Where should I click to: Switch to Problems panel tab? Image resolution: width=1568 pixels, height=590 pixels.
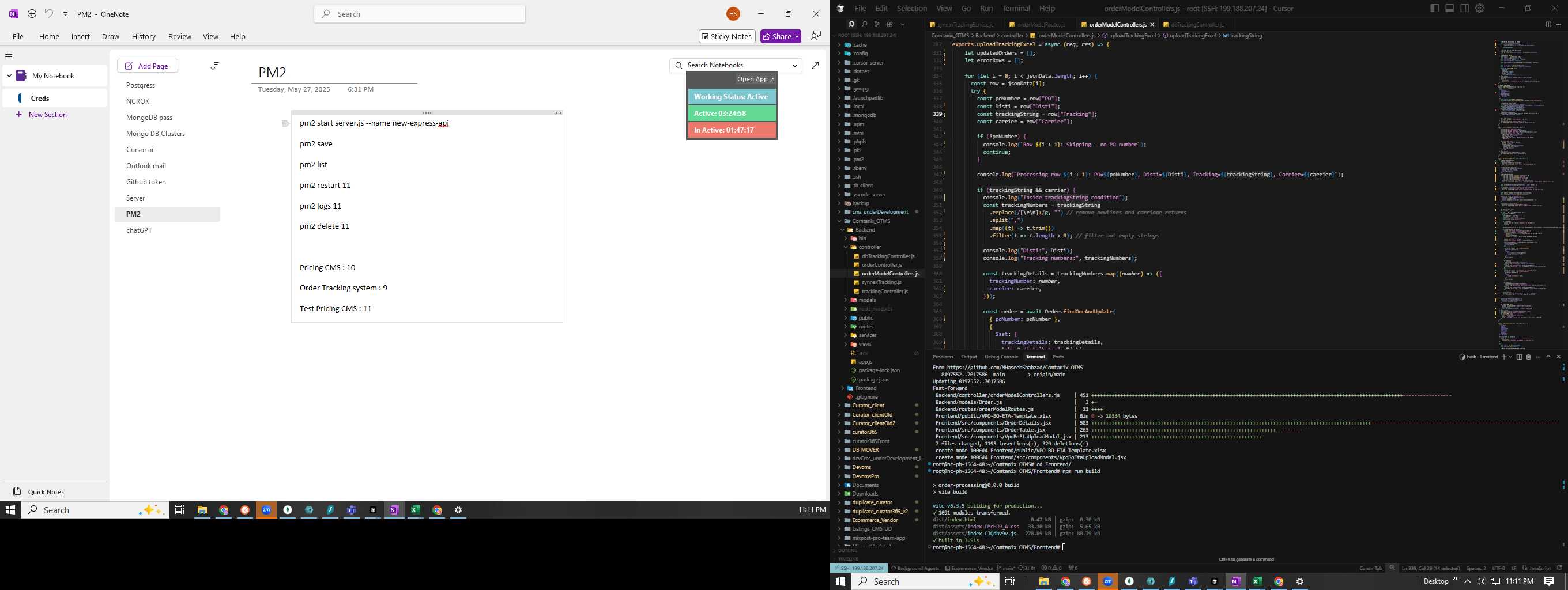[943, 357]
